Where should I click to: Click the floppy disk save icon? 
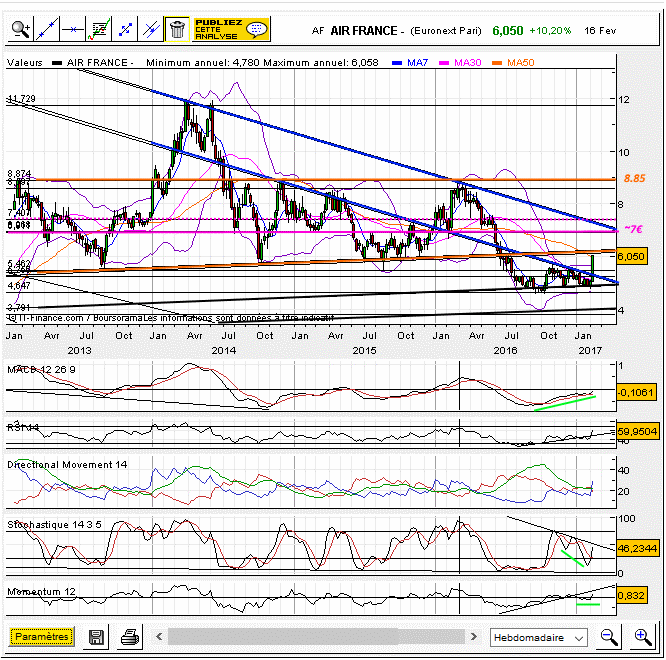point(96,637)
